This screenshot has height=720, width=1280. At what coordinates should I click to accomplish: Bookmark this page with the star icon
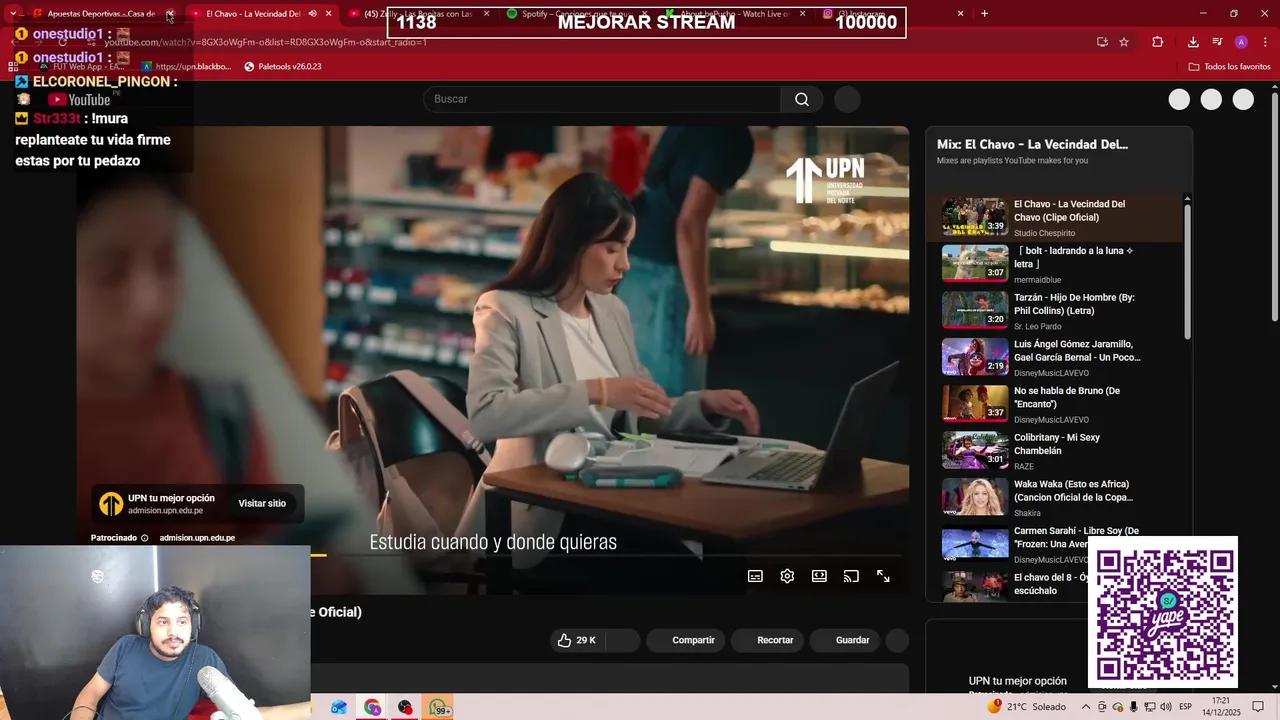click(1124, 42)
